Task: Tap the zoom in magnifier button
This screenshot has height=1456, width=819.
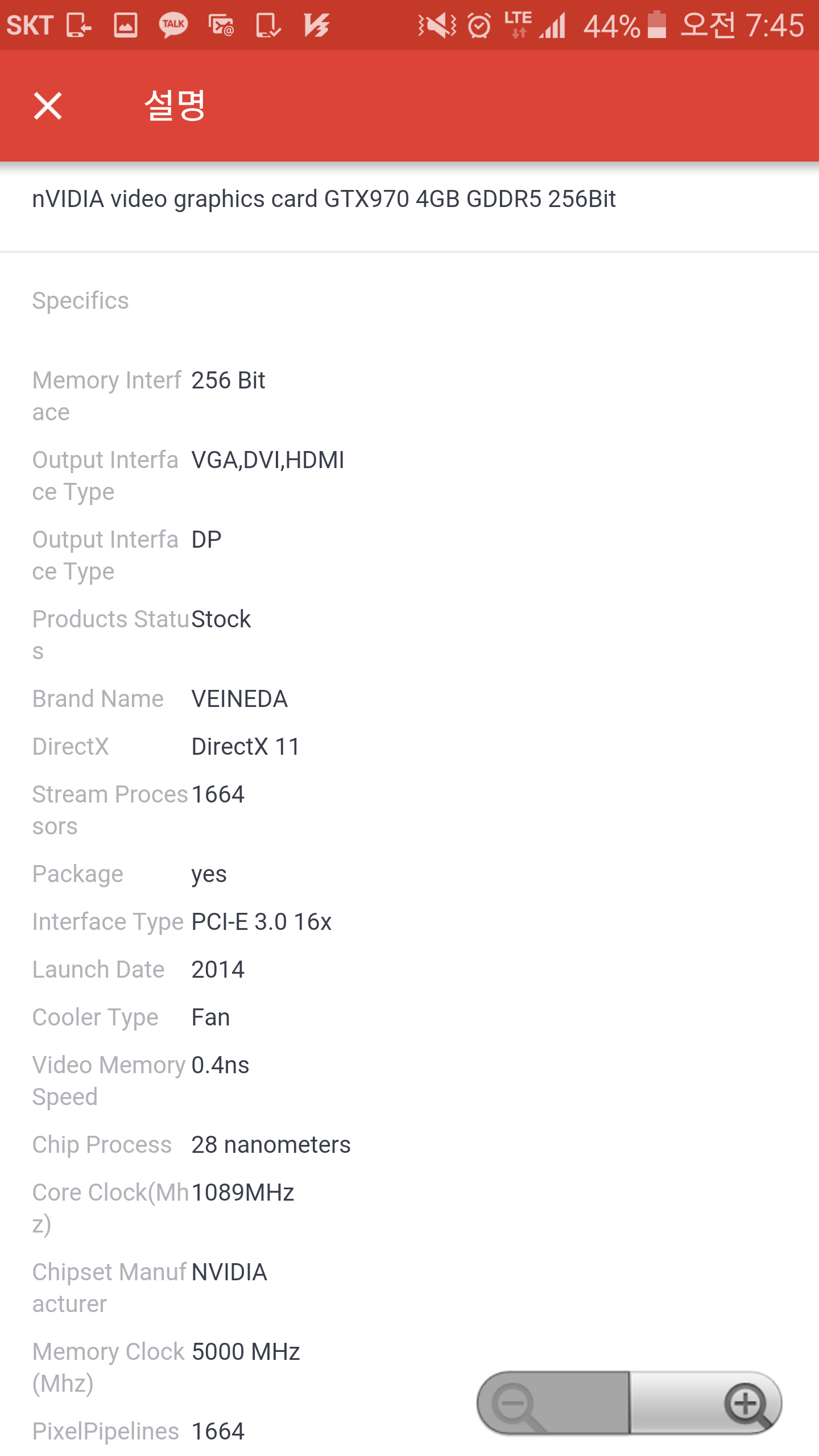Action: (746, 1403)
